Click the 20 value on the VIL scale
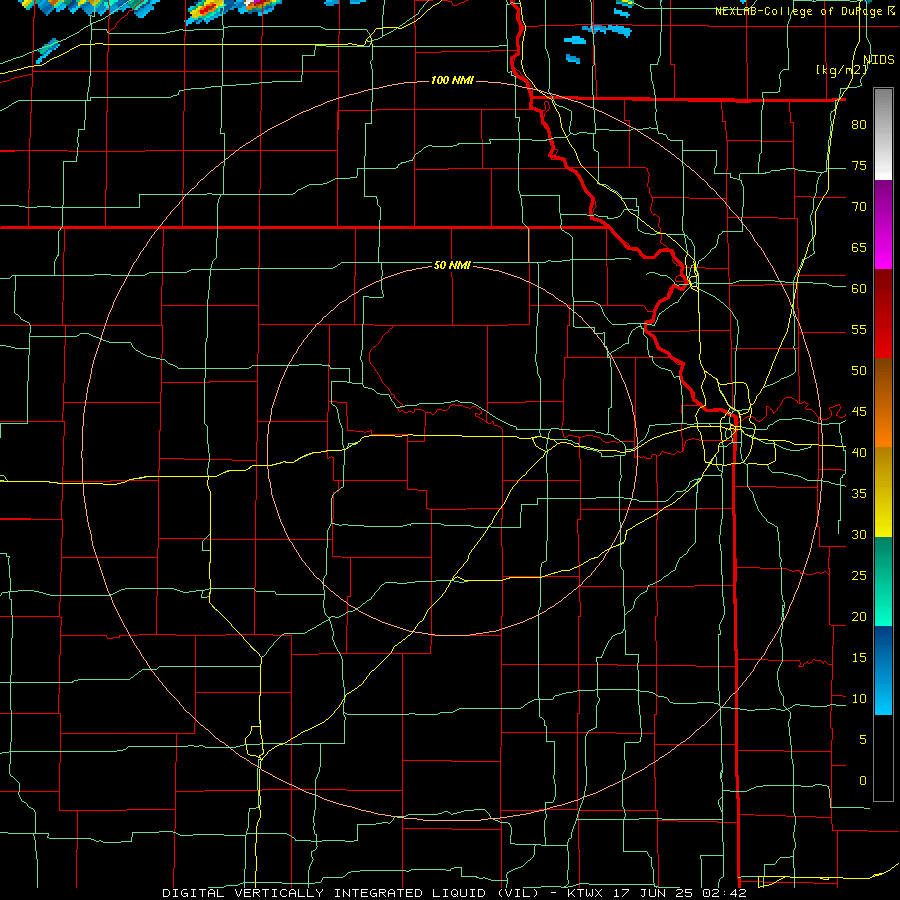Image resolution: width=900 pixels, height=900 pixels. 859,616
